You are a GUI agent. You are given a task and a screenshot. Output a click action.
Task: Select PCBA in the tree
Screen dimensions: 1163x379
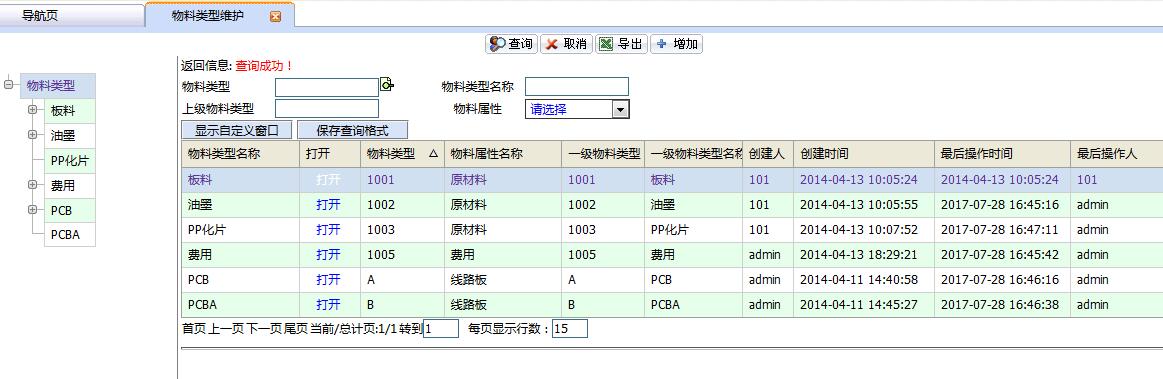[x=70, y=235]
